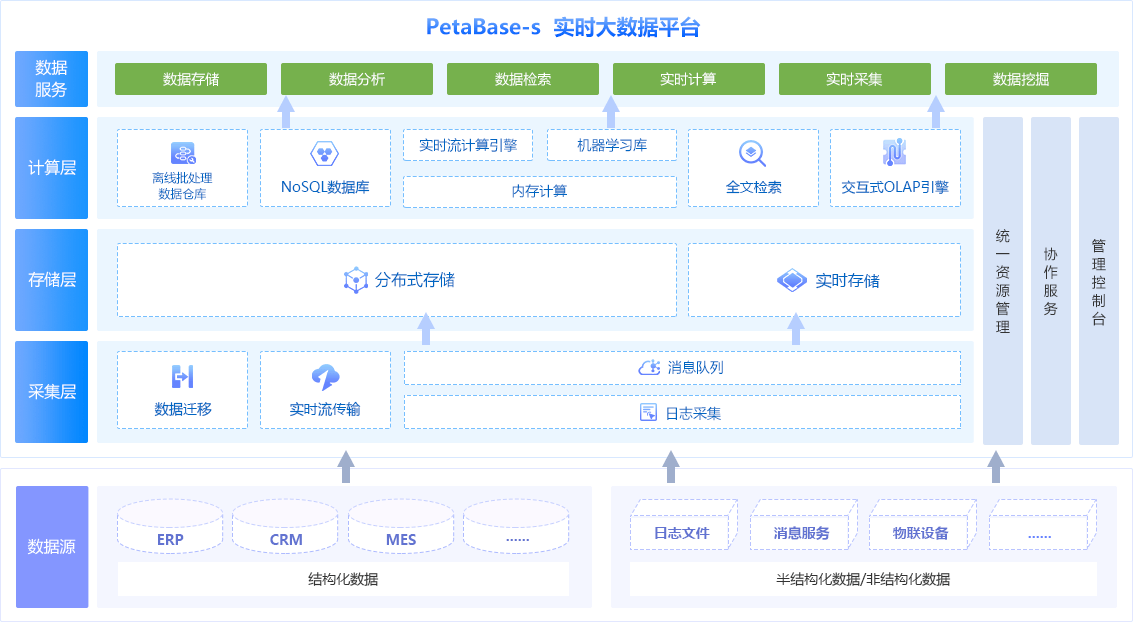Click the 存储层 layer label

point(51,280)
